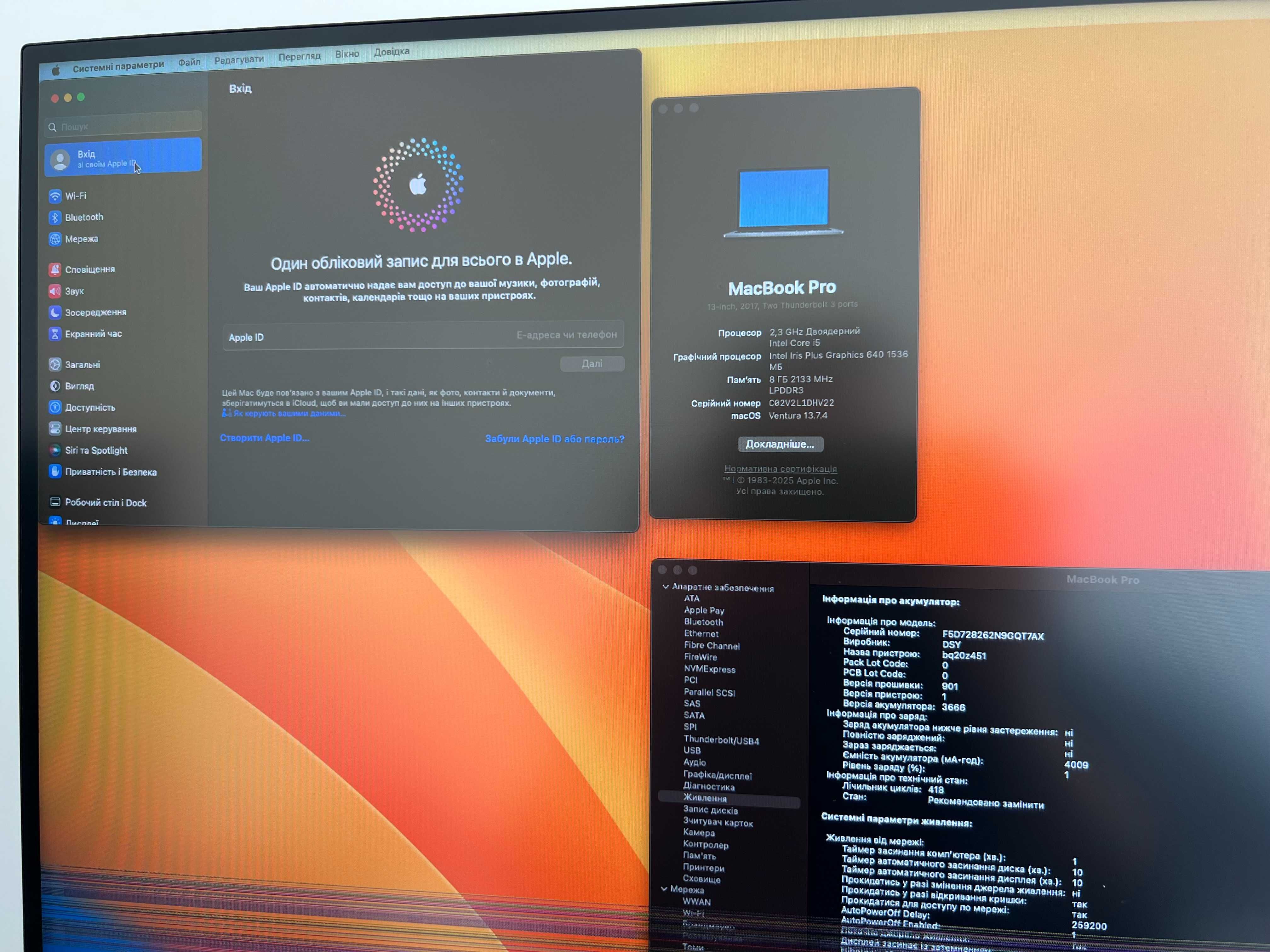Open the Вікно menu

(347, 54)
